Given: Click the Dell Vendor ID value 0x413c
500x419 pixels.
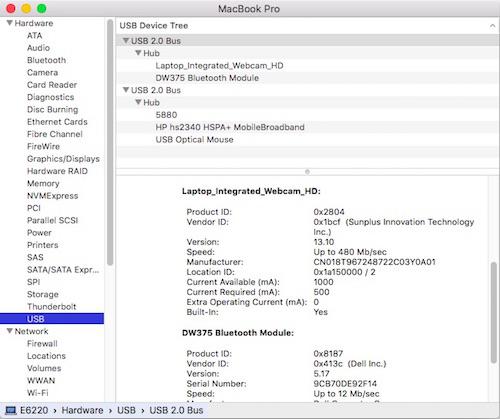Looking at the screenshot, I should pos(328,364).
